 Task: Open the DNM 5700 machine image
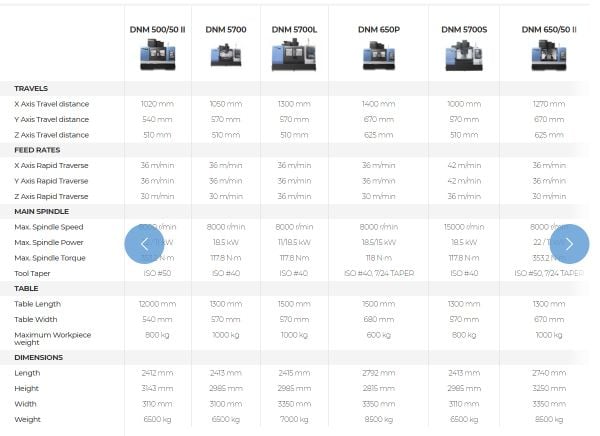pyautogui.click(x=226, y=56)
